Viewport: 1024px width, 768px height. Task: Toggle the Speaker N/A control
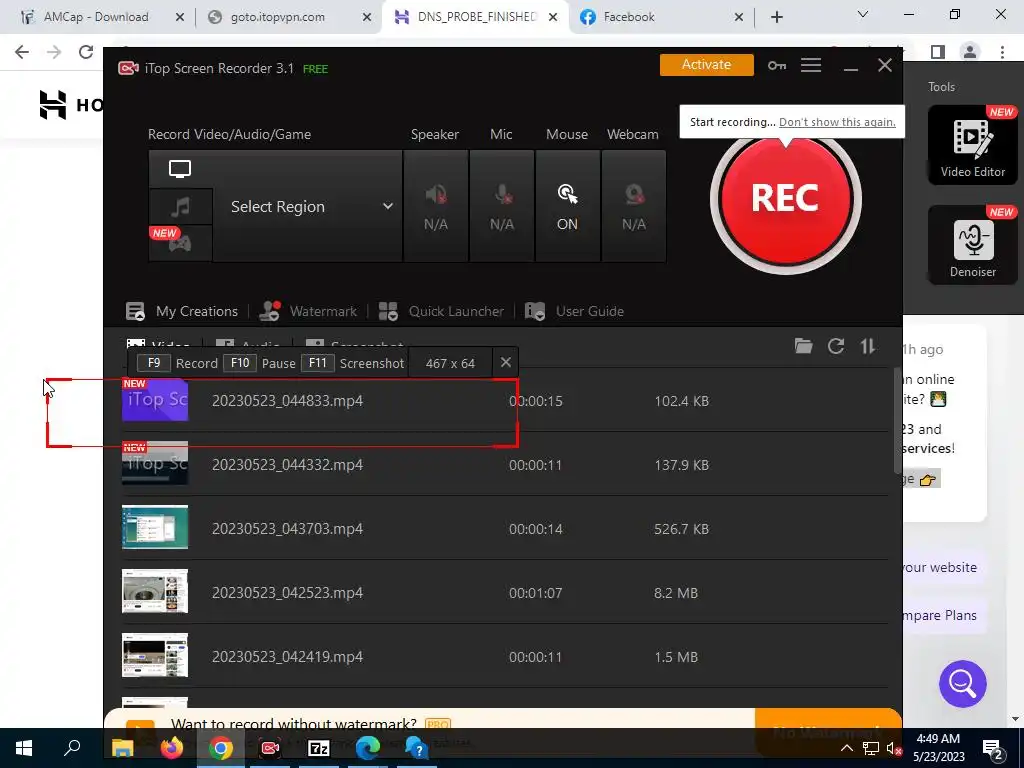pyautogui.click(x=436, y=206)
